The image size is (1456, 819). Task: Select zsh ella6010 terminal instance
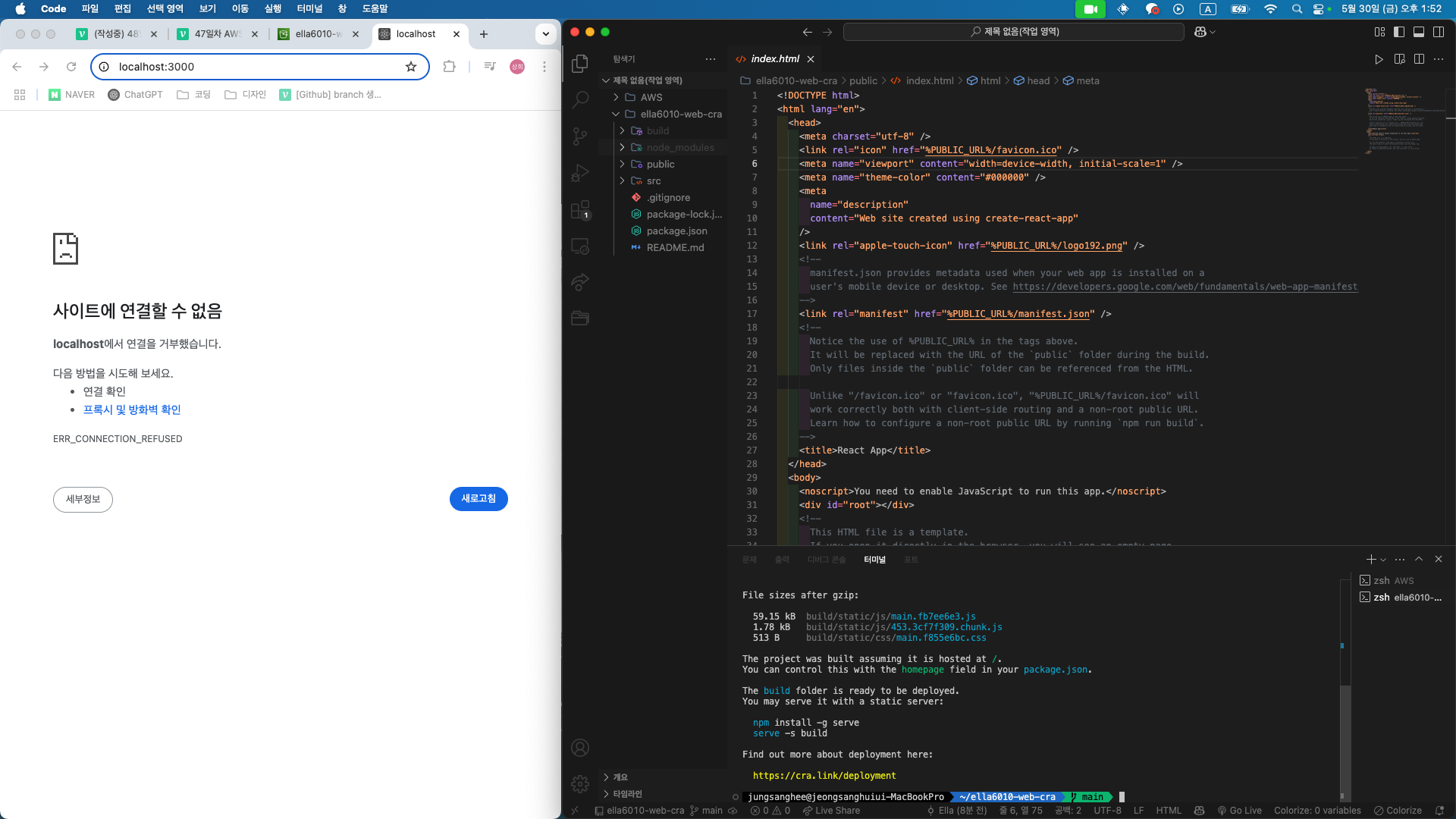[1401, 598]
